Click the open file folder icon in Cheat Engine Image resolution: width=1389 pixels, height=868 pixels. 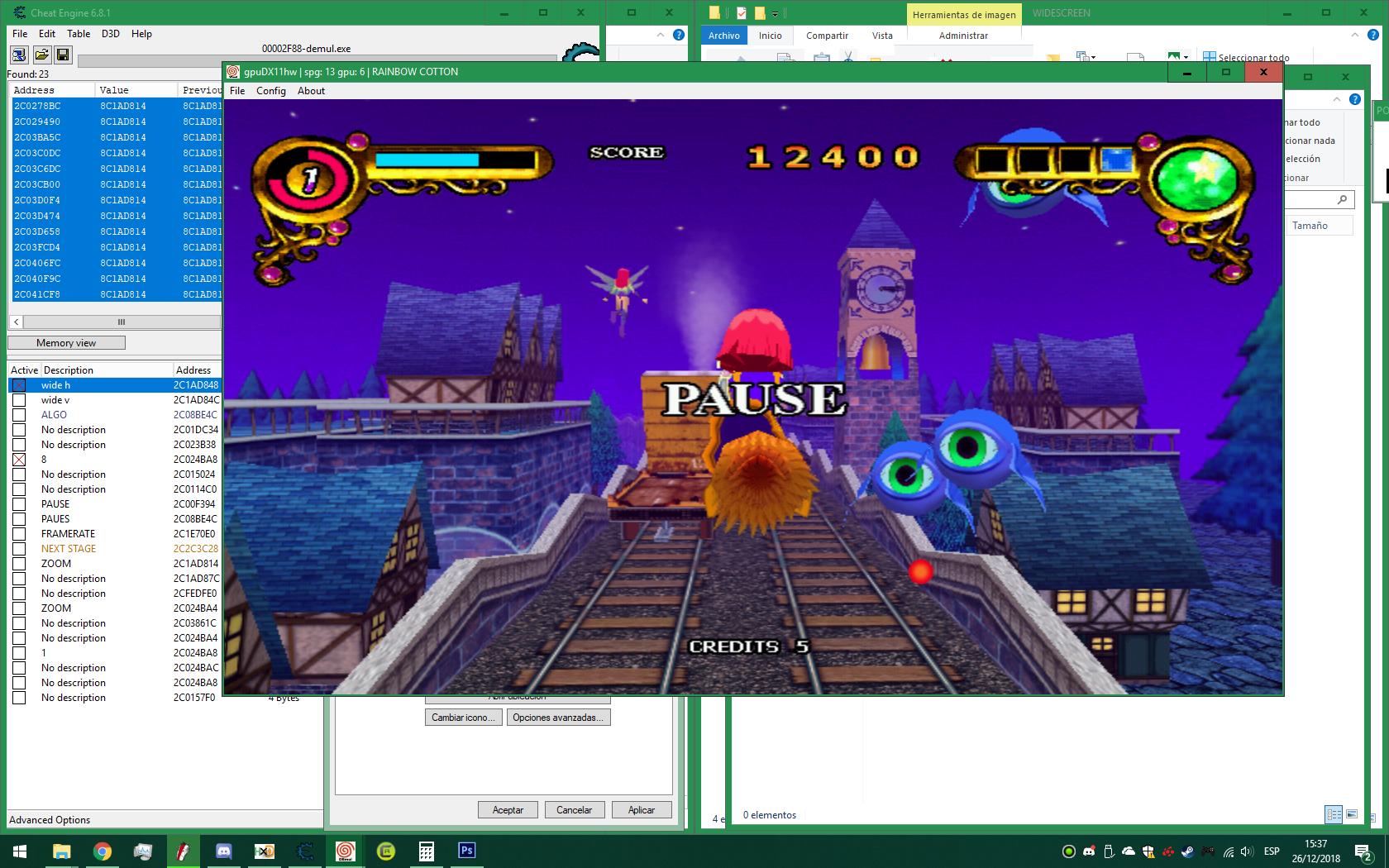point(41,55)
